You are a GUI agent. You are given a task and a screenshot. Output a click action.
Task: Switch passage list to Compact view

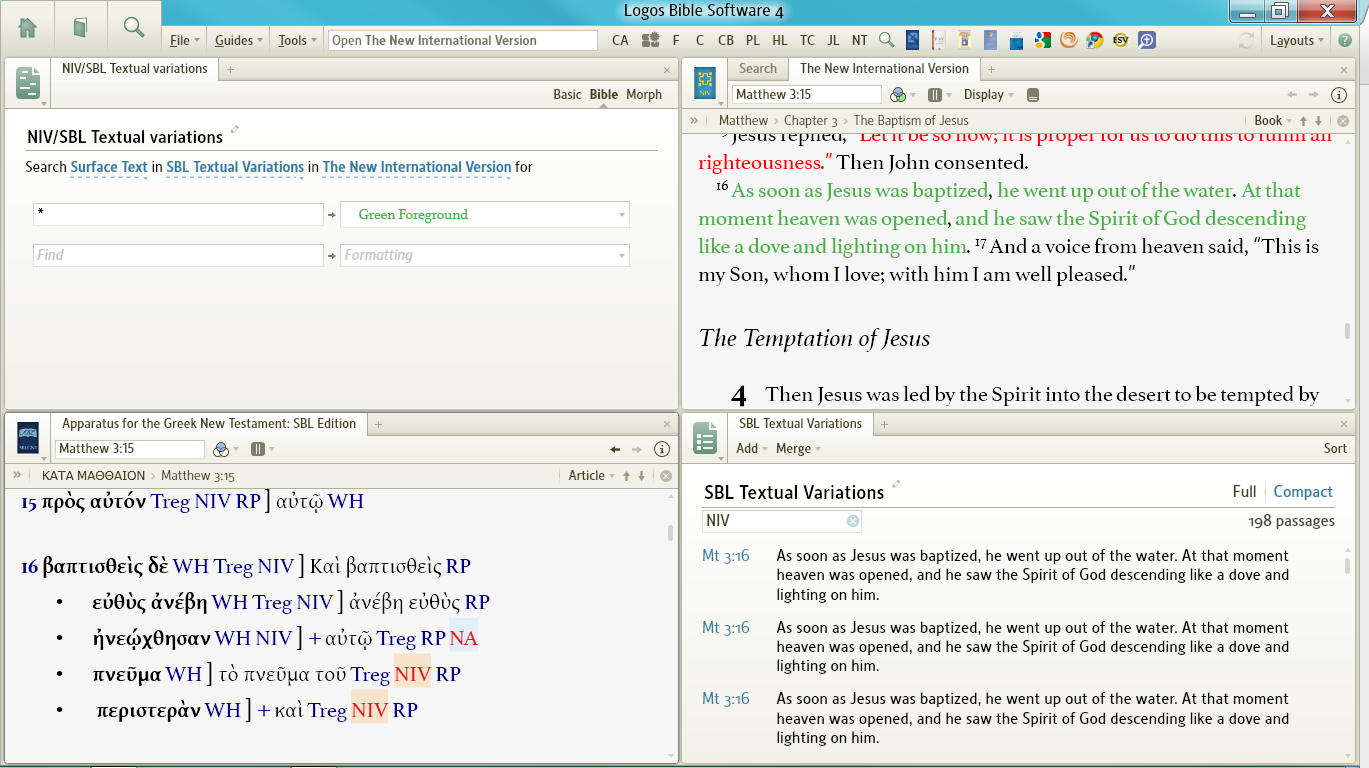[x=1302, y=492]
